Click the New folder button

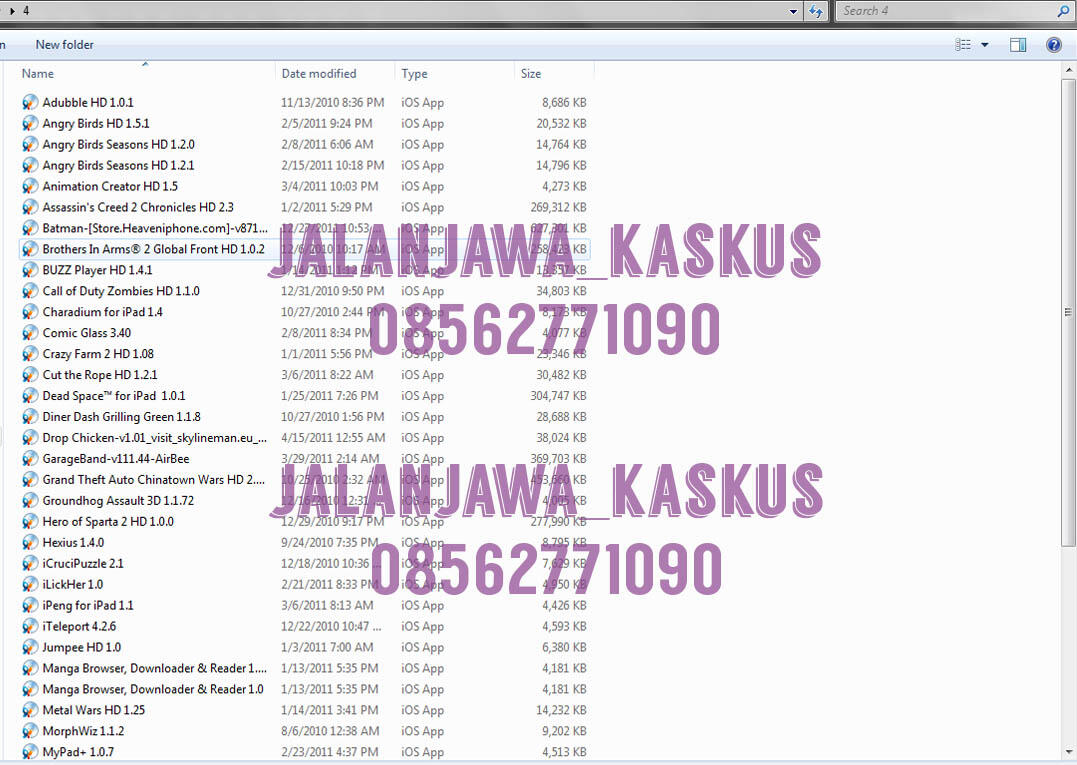point(65,45)
